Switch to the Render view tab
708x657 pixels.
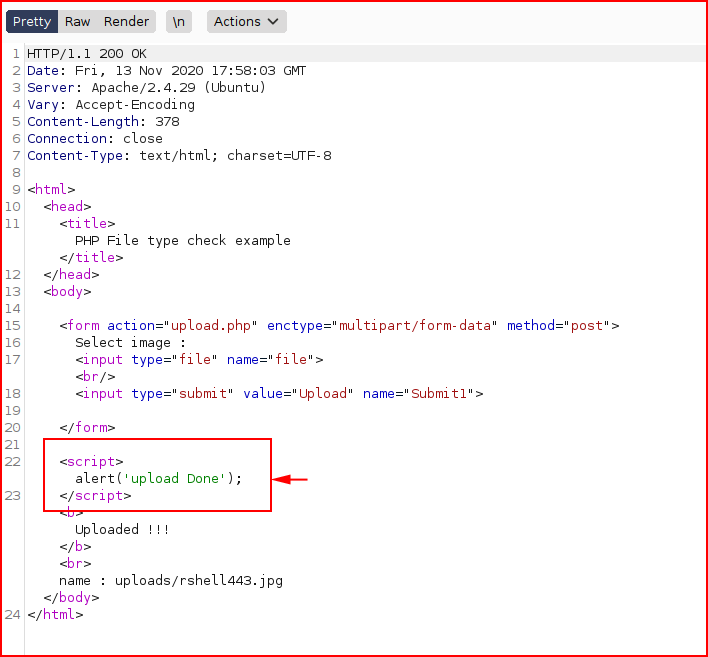tap(126, 22)
